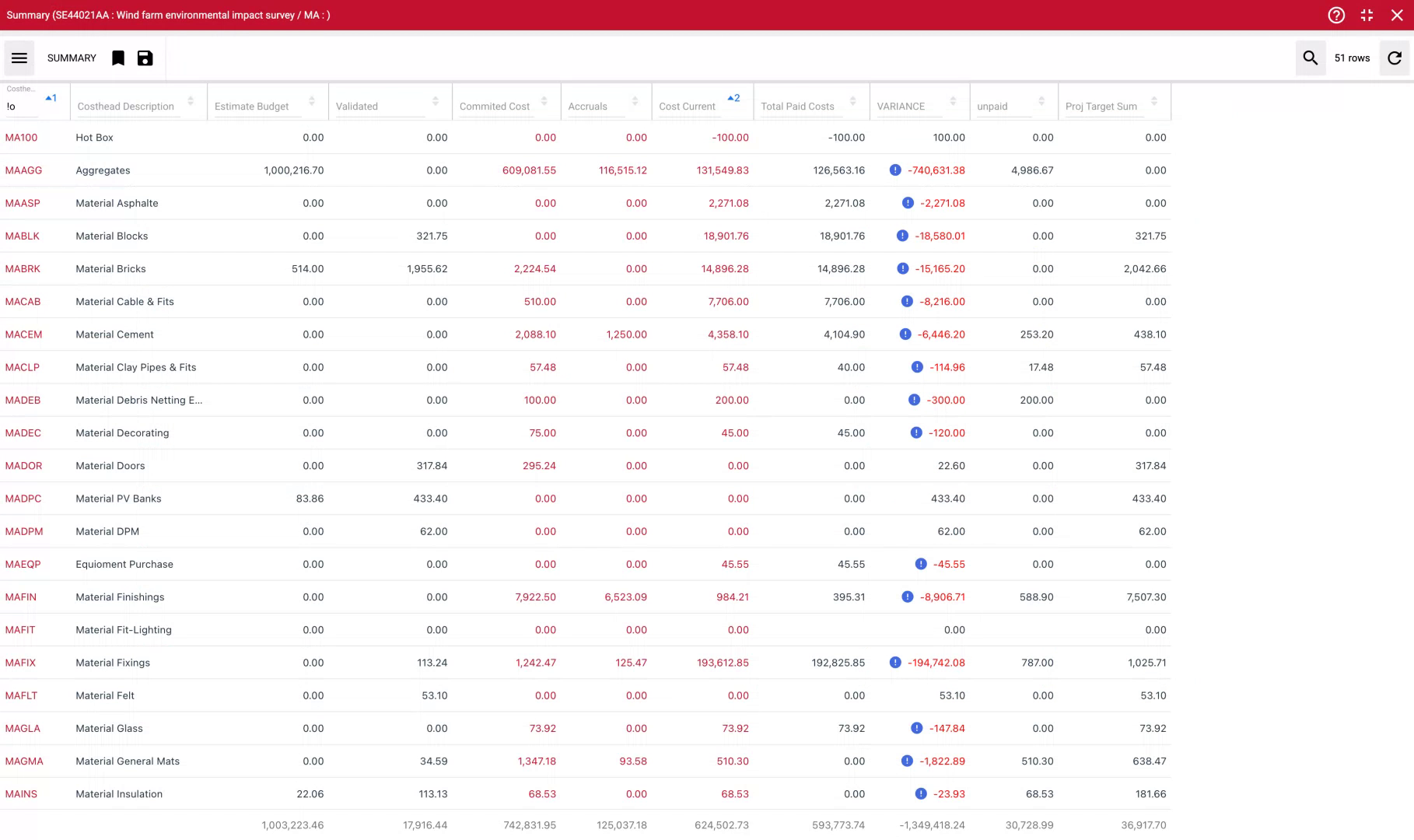Toggle sort on Total Paid Costs
The image size is (1414, 840).
tap(853, 102)
